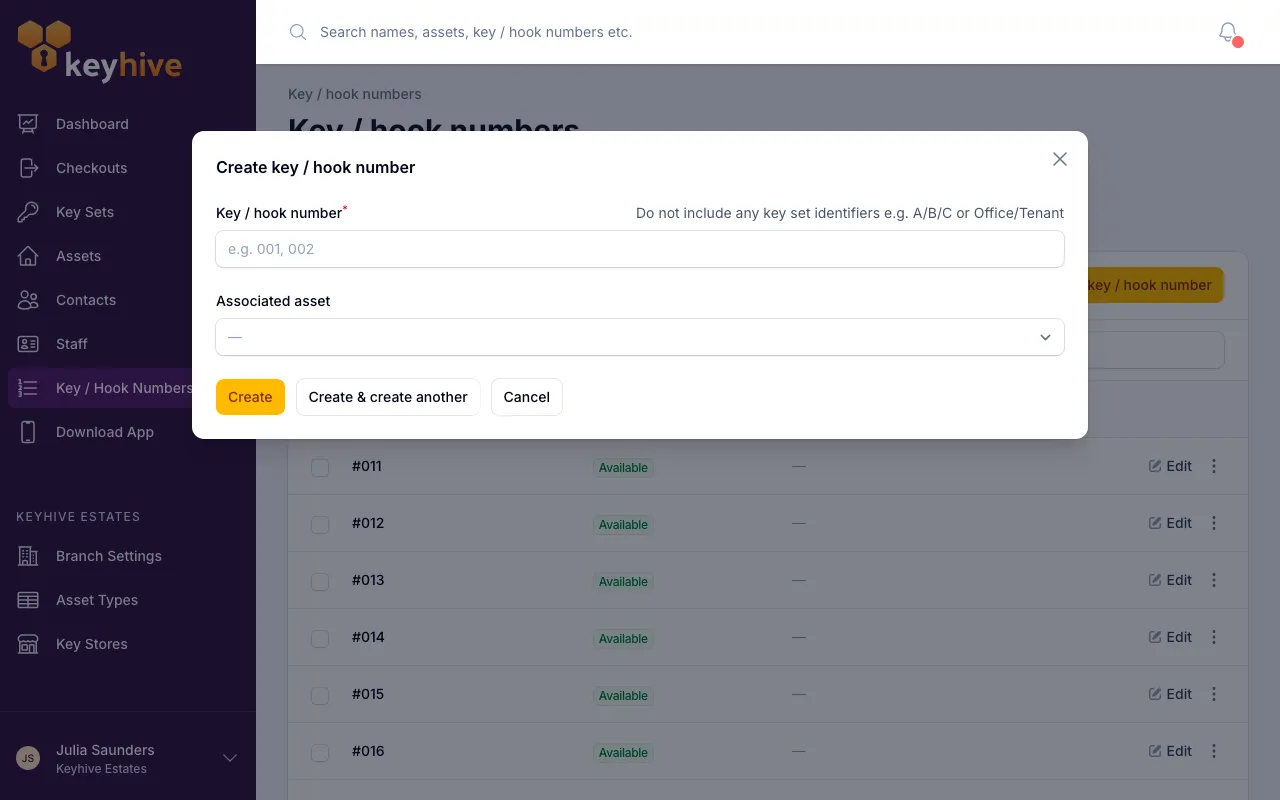
Task: Edit key number #012
Action: [x=1170, y=523]
